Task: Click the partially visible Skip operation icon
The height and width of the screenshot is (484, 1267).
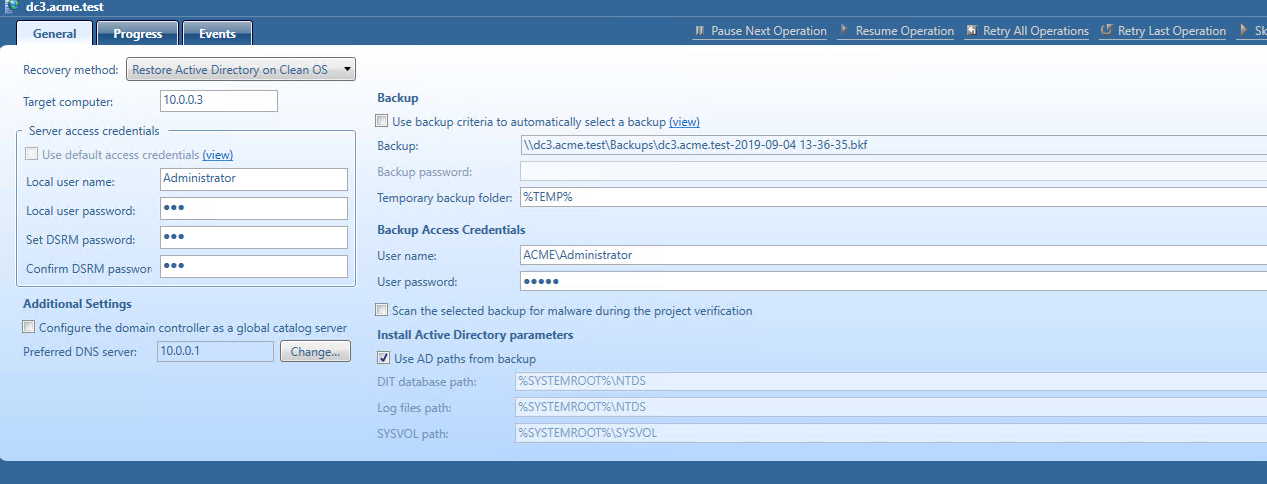Action: tap(1245, 31)
